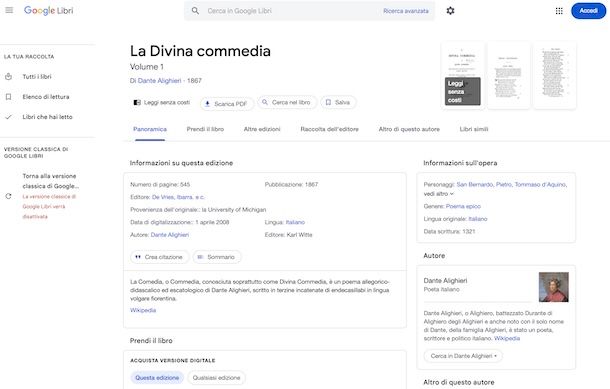Click Dante Alighieri portrait image

(554, 287)
